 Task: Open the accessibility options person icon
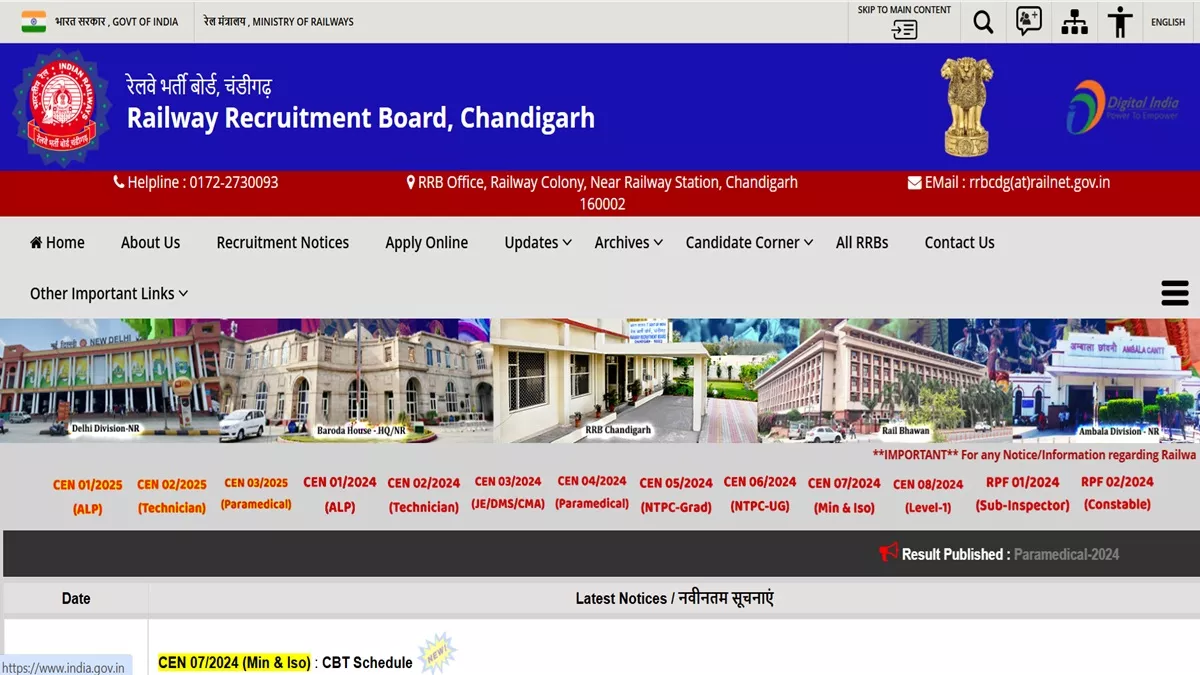[x=1121, y=22]
